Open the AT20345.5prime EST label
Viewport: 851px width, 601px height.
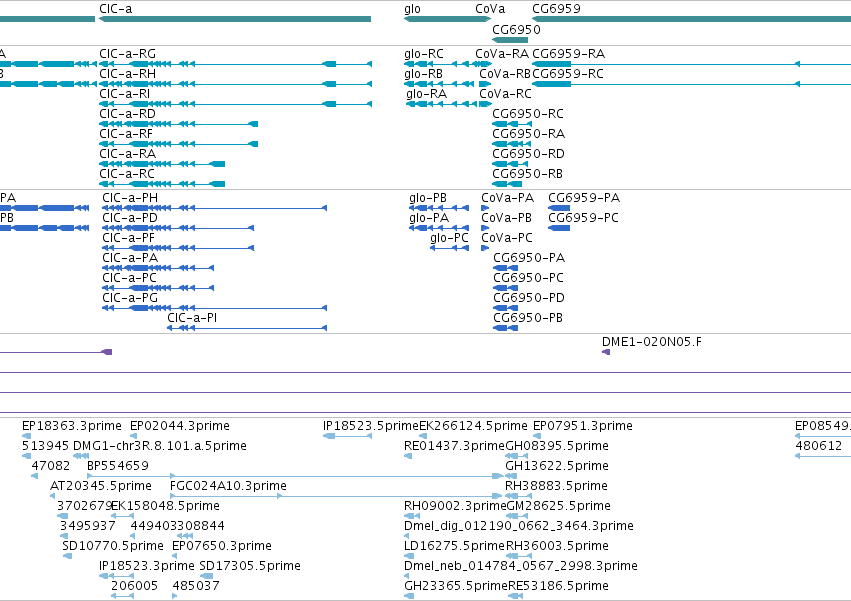tap(101, 486)
